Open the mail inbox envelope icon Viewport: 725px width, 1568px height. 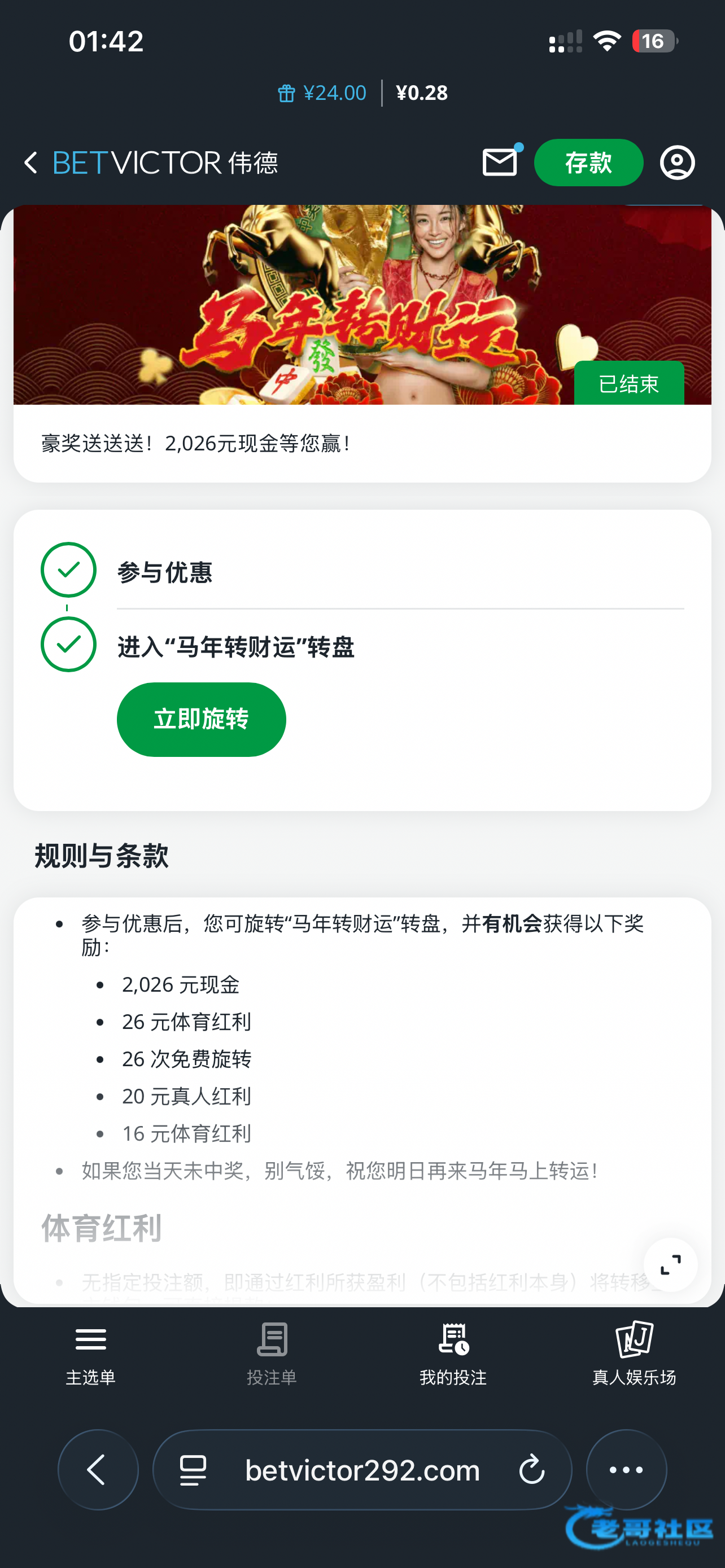click(x=500, y=163)
